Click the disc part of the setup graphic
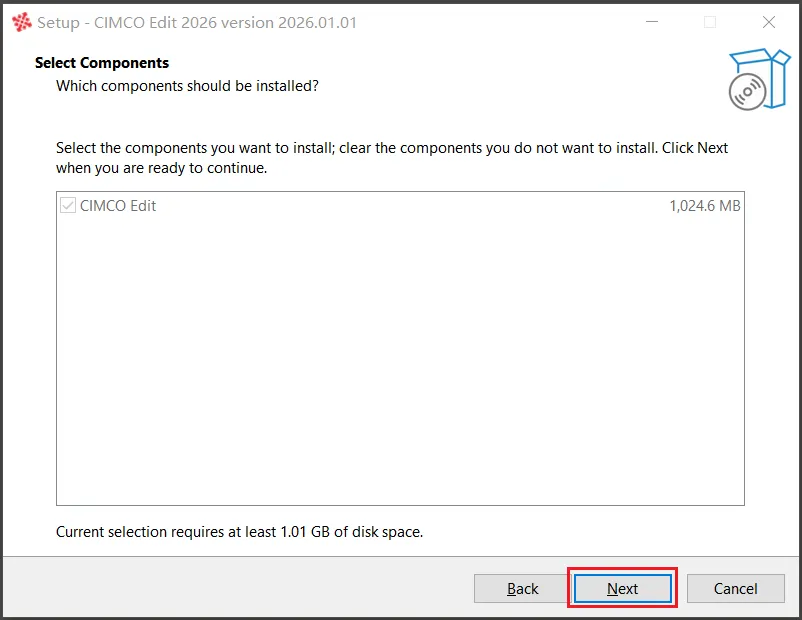The image size is (802, 620). tap(747, 92)
